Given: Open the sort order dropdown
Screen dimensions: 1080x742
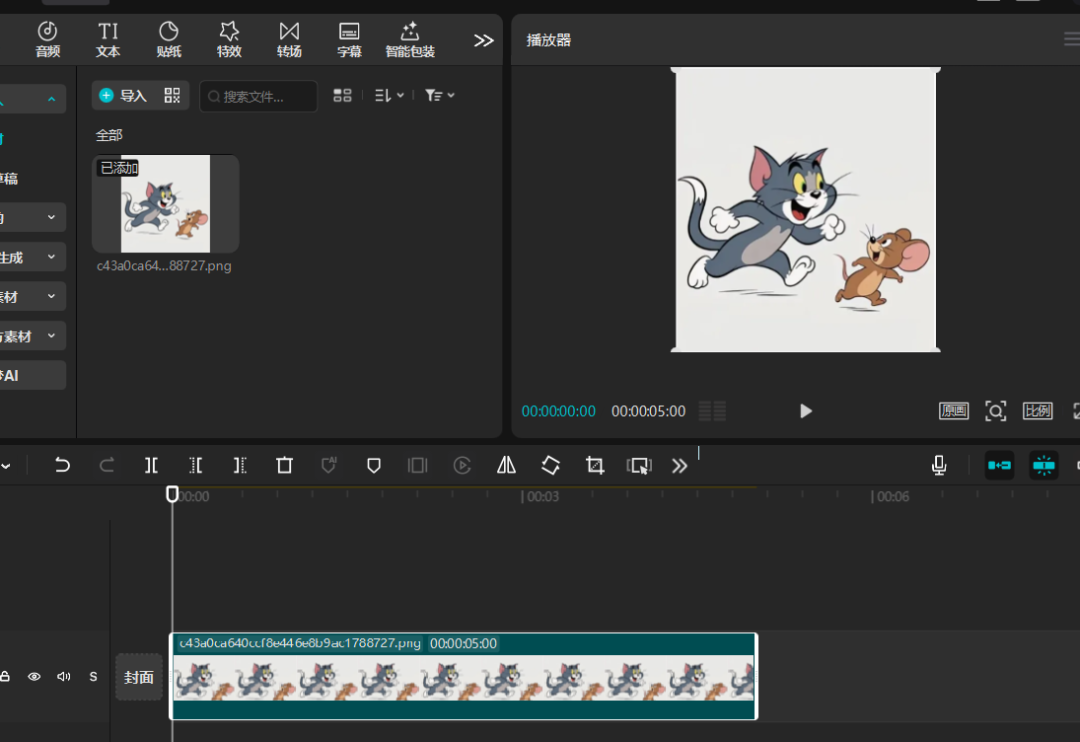Looking at the screenshot, I should click(389, 95).
